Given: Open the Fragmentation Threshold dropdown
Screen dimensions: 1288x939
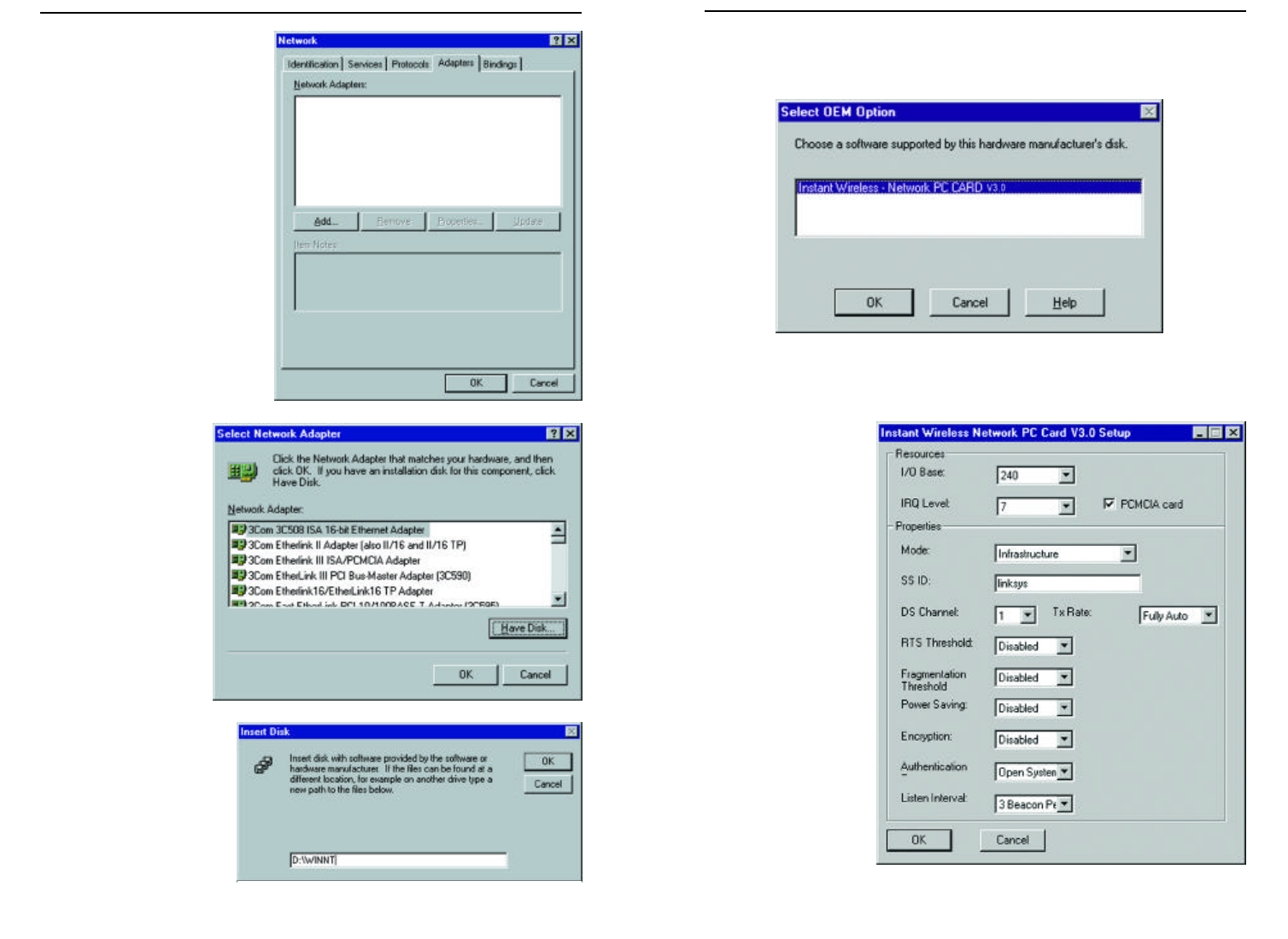Looking at the screenshot, I should point(1065,678).
